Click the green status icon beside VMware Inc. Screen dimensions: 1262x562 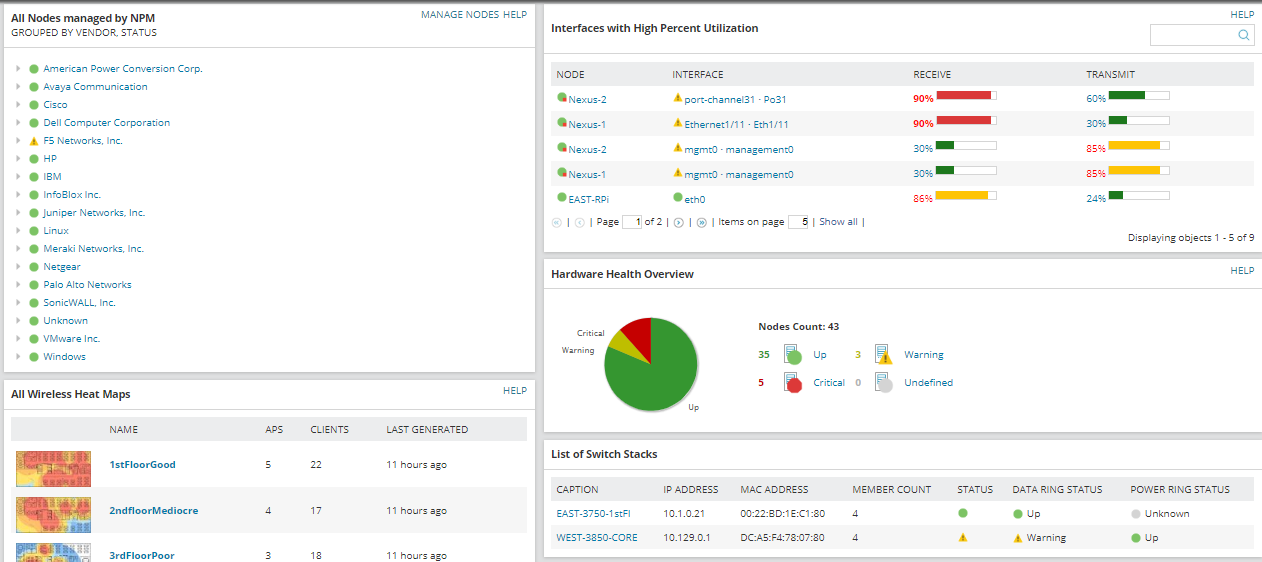point(34,339)
